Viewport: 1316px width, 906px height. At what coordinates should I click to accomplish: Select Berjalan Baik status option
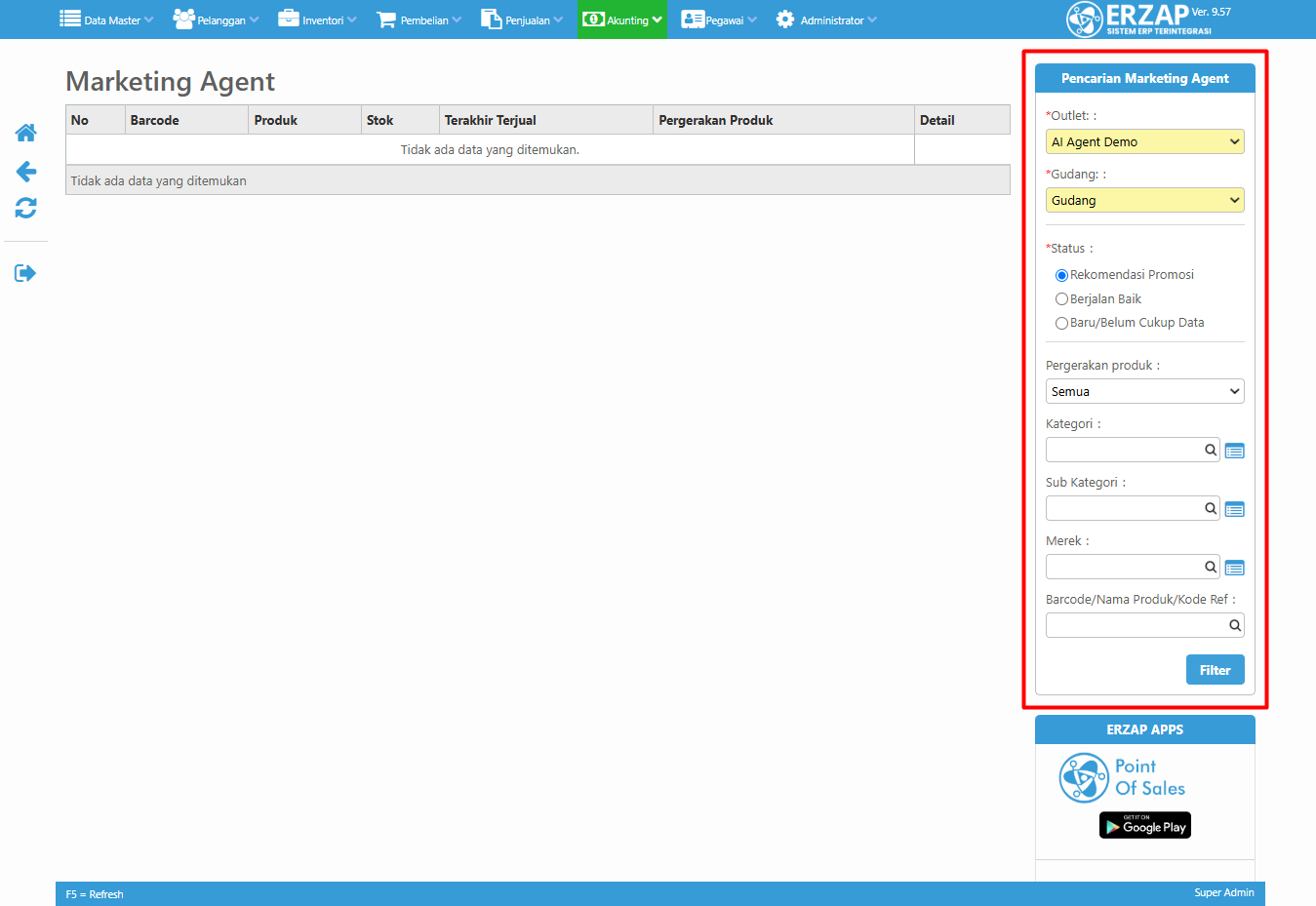(1061, 299)
